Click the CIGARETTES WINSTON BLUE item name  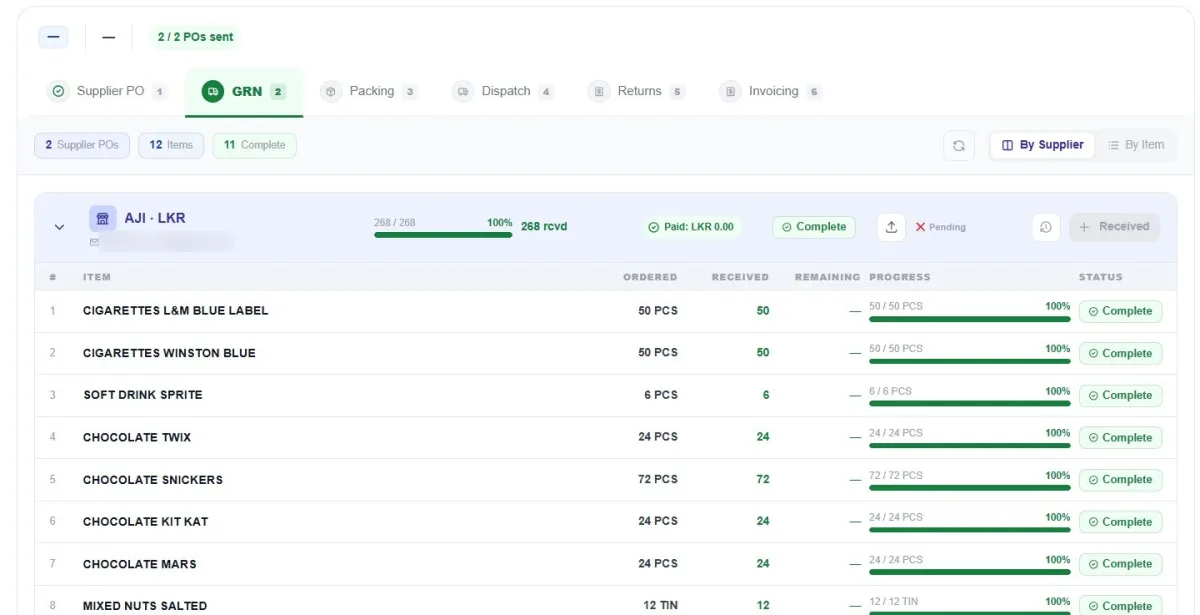pyautogui.click(x=169, y=353)
